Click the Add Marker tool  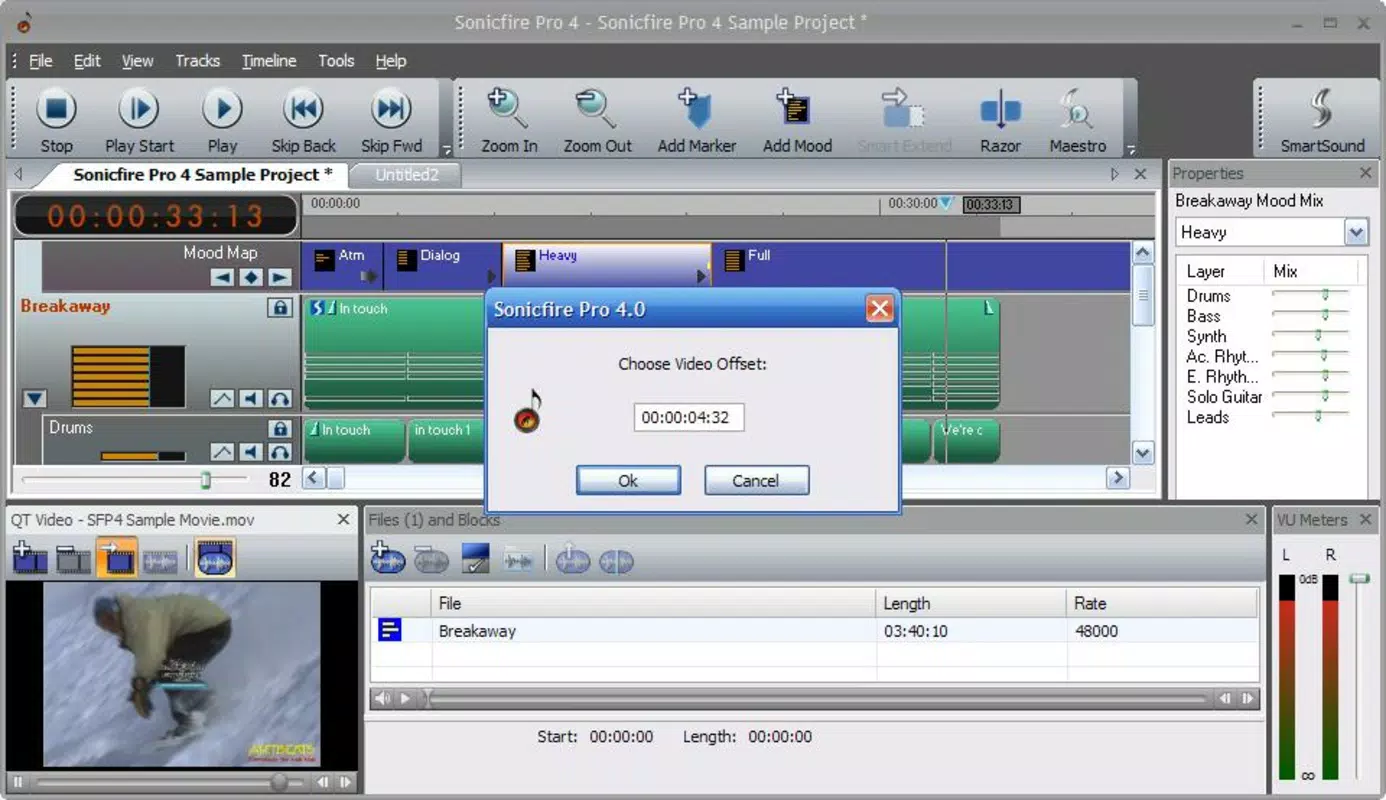pyautogui.click(x=696, y=119)
